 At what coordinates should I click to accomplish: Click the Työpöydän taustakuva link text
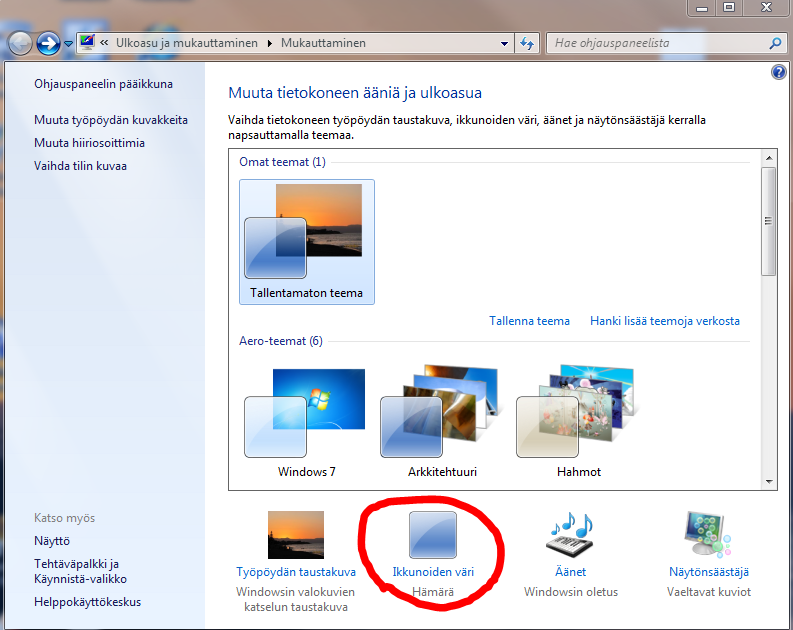tap(296, 572)
